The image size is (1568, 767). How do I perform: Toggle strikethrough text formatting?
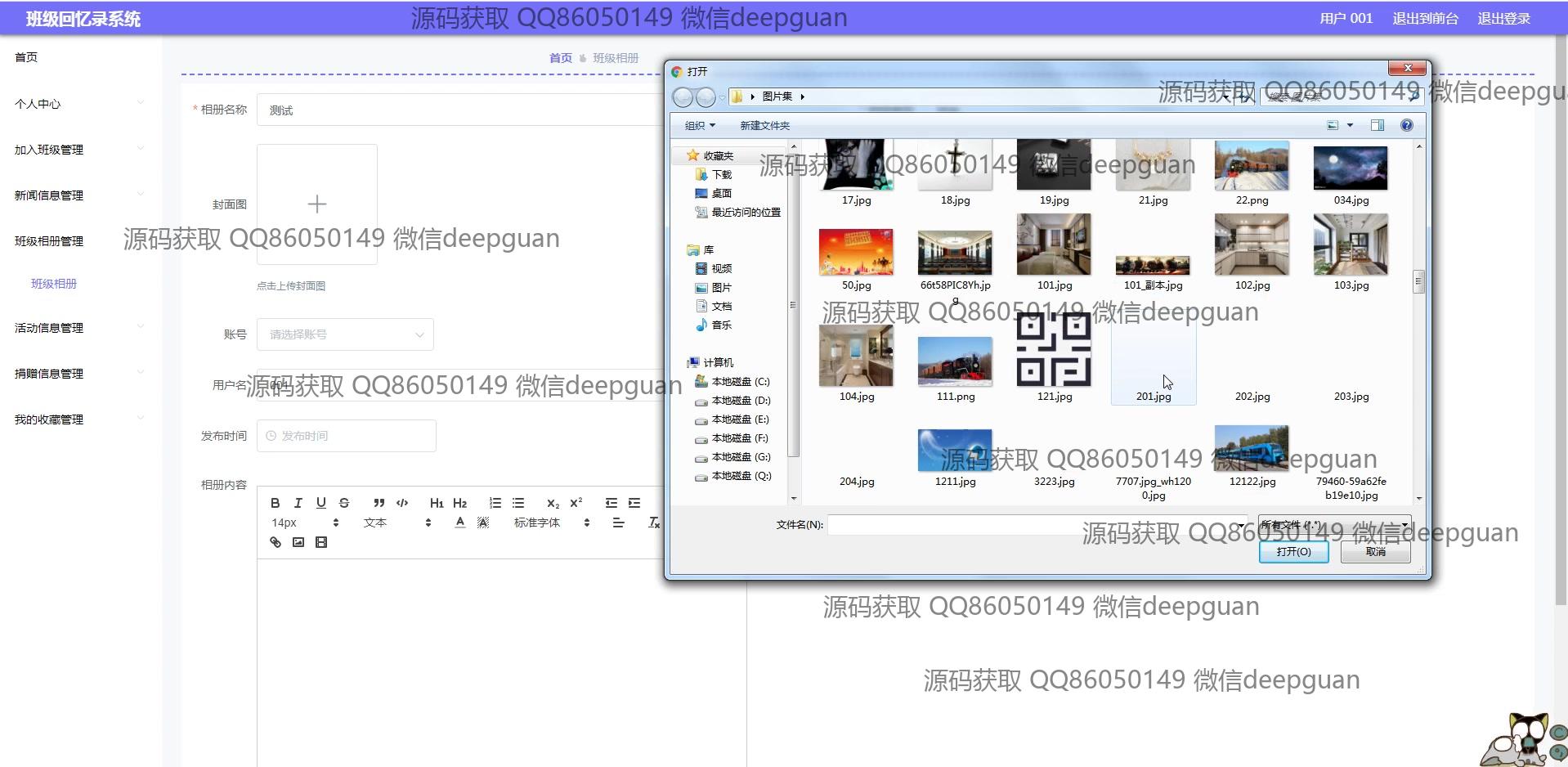point(344,503)
